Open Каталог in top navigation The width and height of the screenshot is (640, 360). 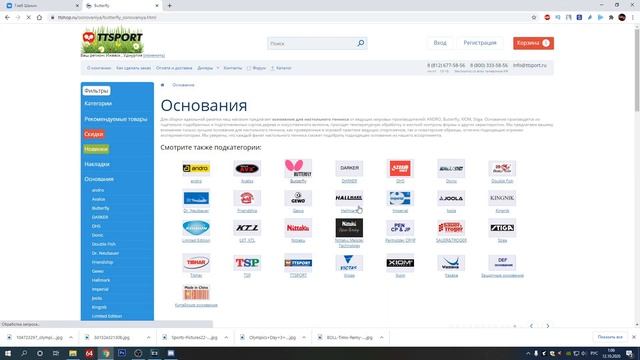coord(281,68)
